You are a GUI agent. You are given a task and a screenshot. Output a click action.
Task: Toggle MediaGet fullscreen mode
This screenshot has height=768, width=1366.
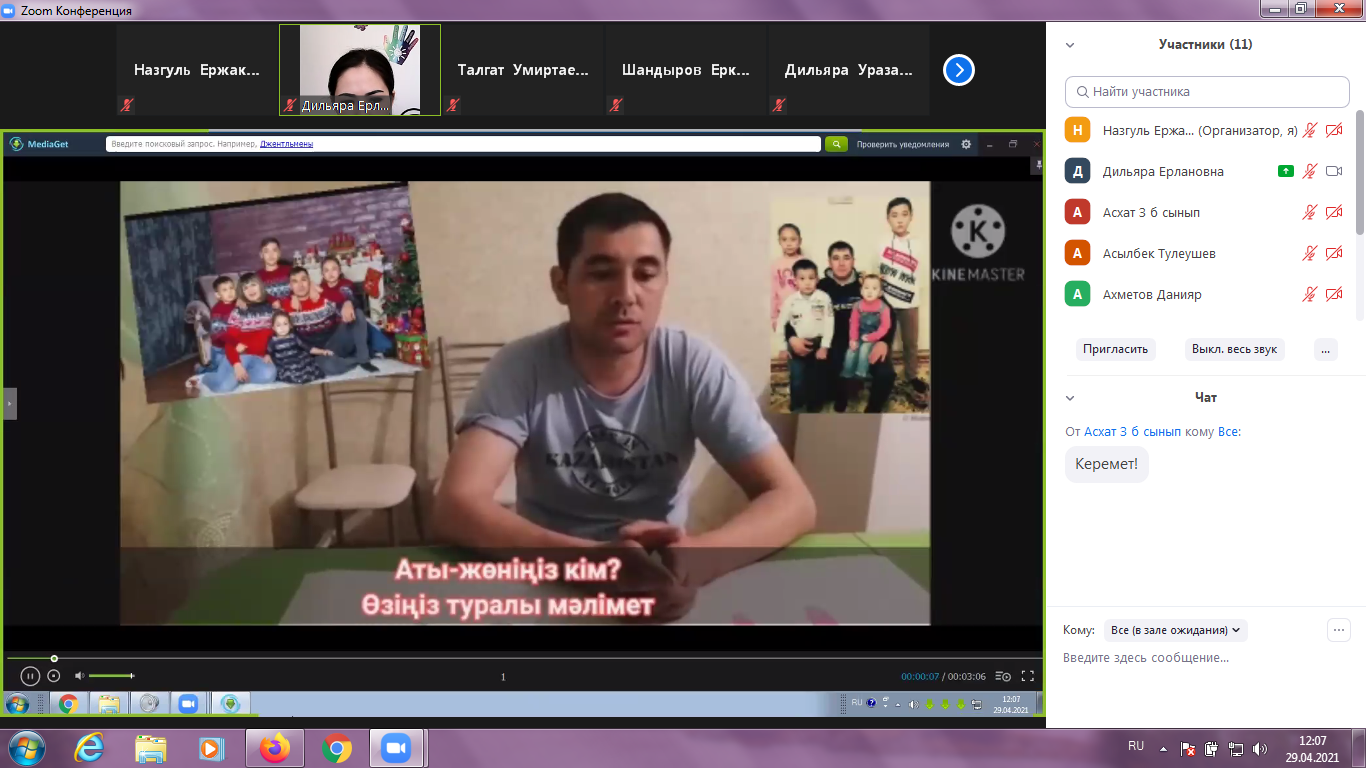1027,676
